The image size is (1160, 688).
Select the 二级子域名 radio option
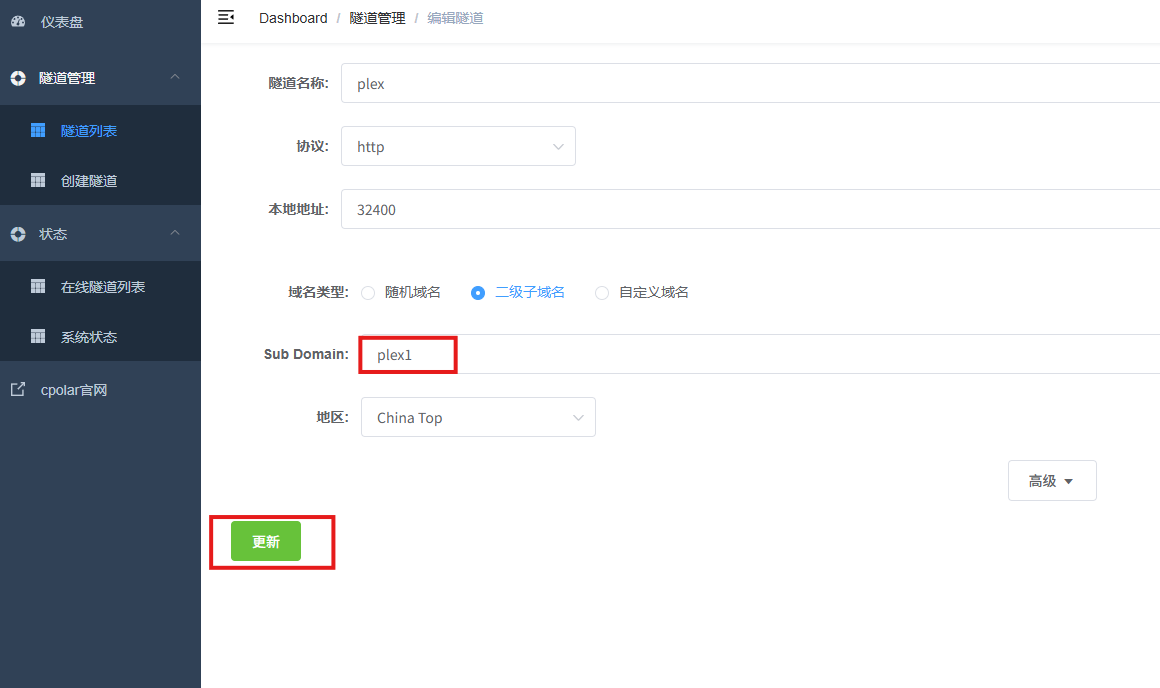478,293
